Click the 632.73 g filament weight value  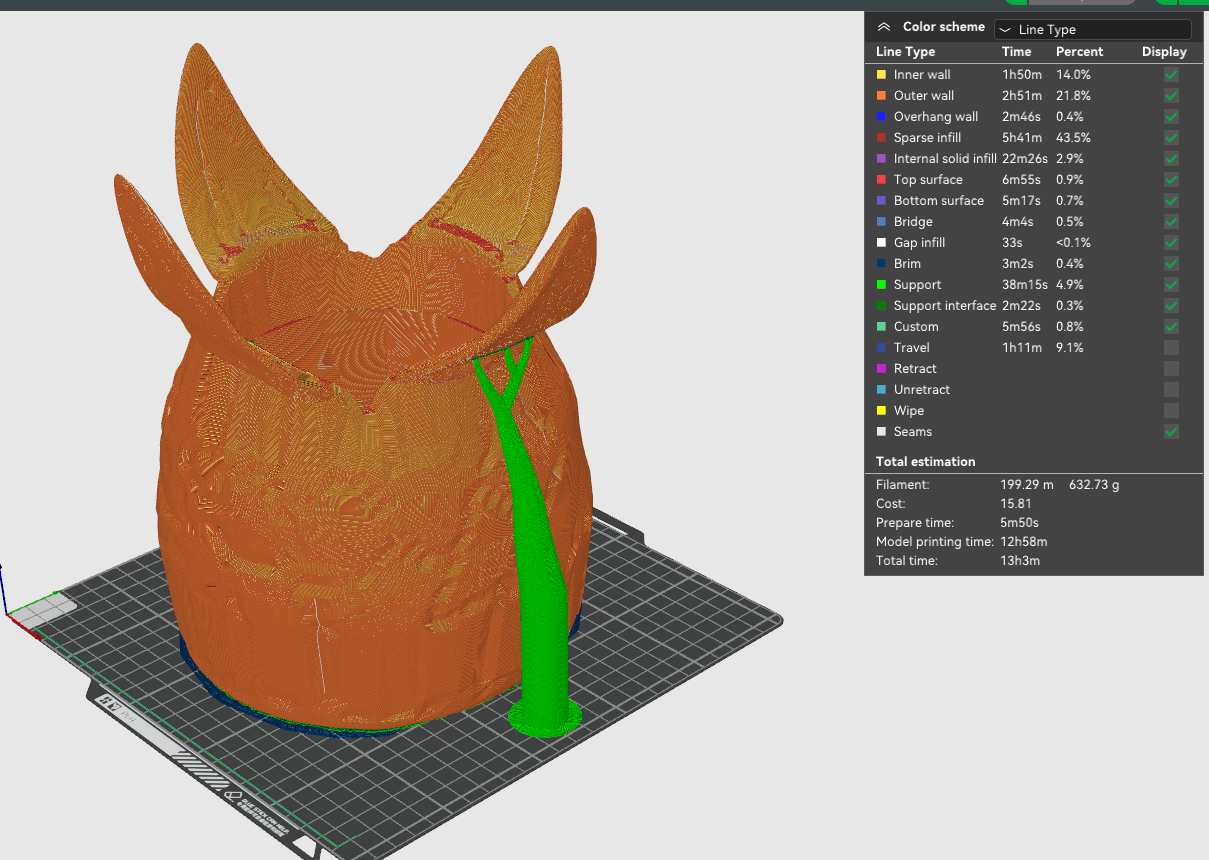(x=1094, y=485)
